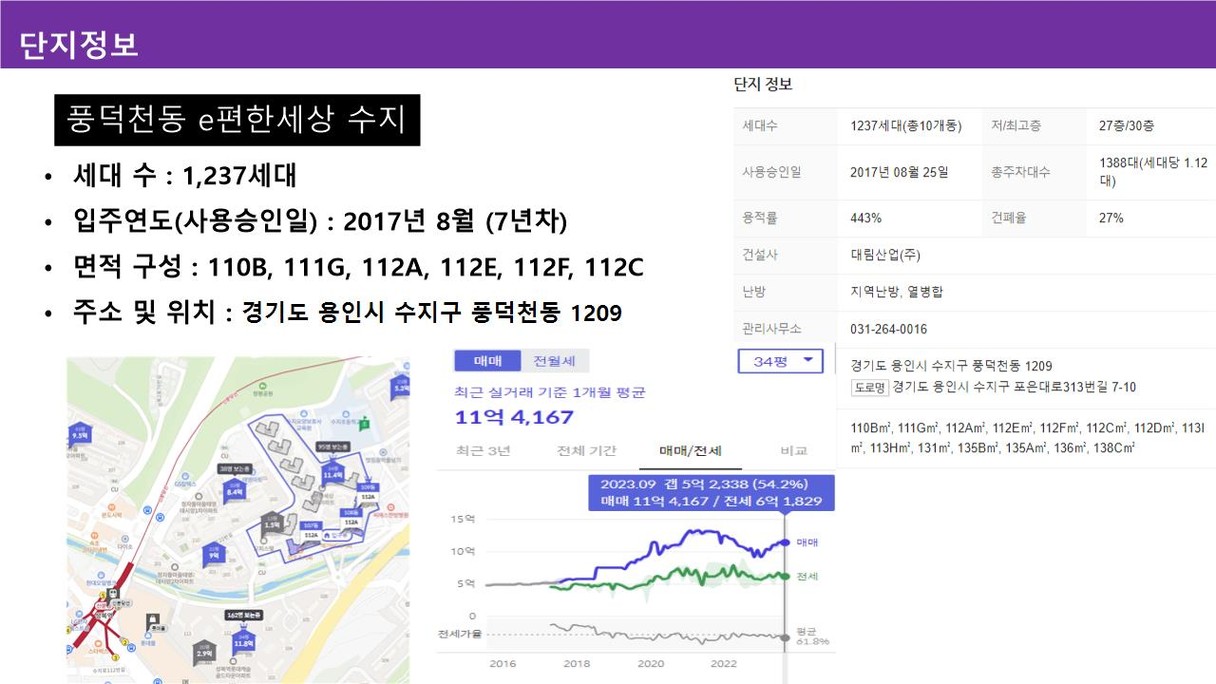
Task: Click the 109동 building label on map
Action: pos(368,489)
